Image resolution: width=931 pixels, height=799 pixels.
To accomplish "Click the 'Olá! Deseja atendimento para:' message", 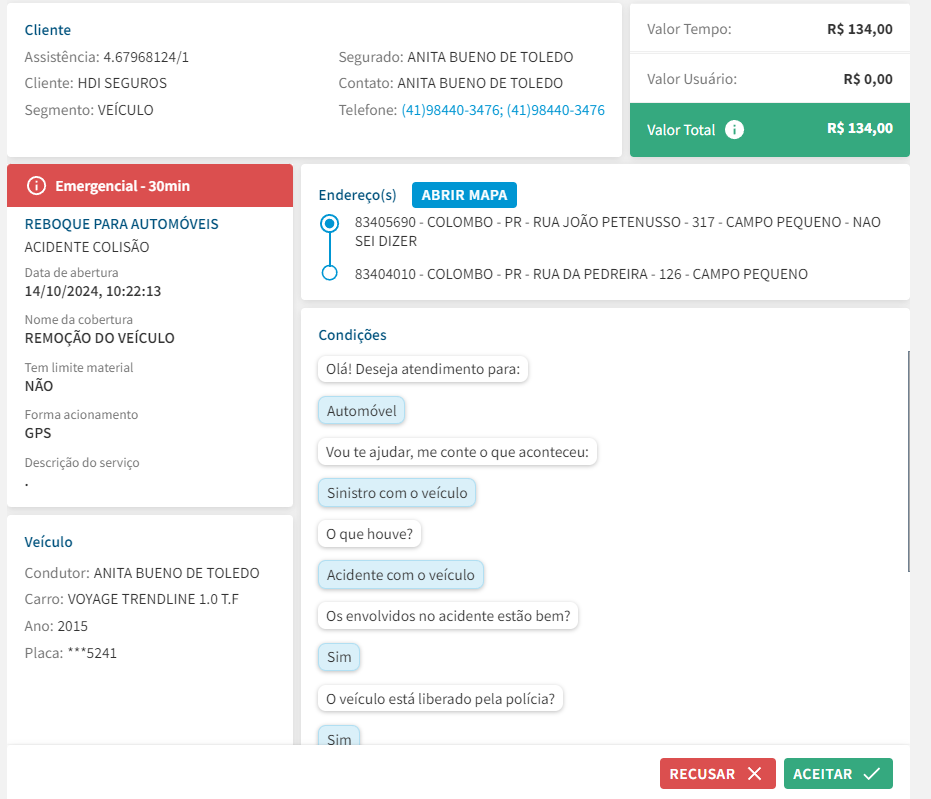I will coord(423,369).
